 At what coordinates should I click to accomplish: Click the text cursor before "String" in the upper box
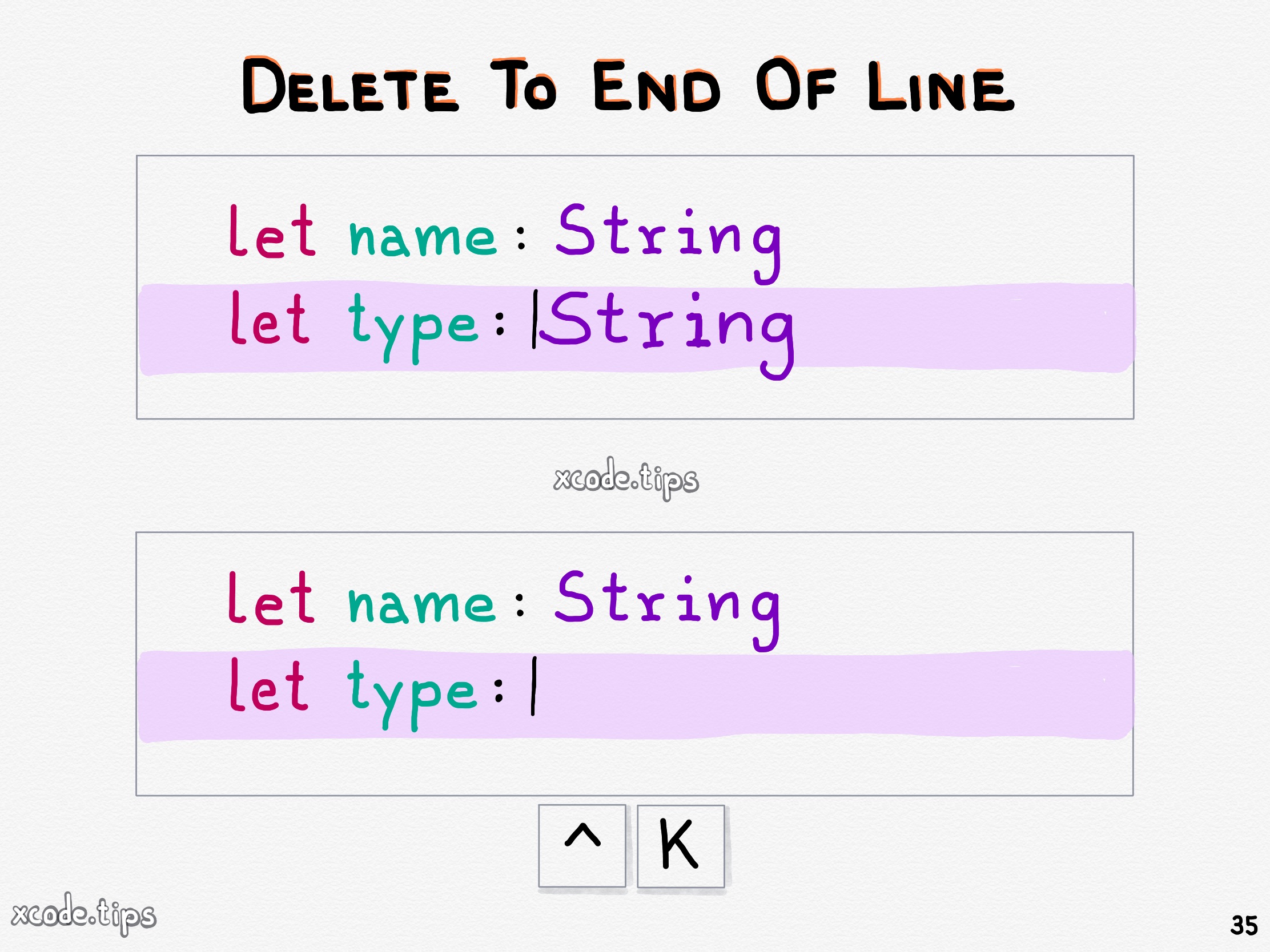coord(534,319)
